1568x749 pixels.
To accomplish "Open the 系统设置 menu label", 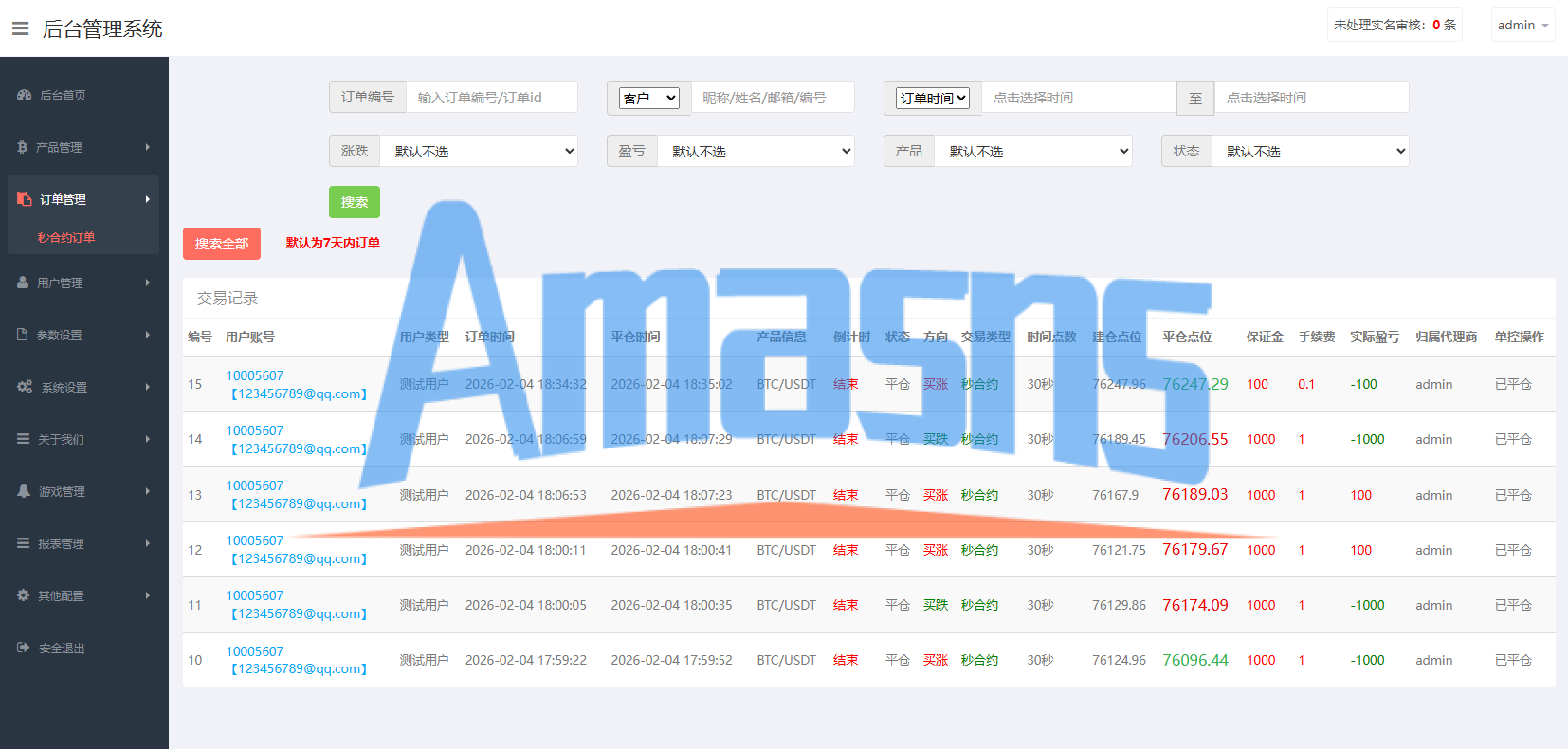I will (64, 387).
